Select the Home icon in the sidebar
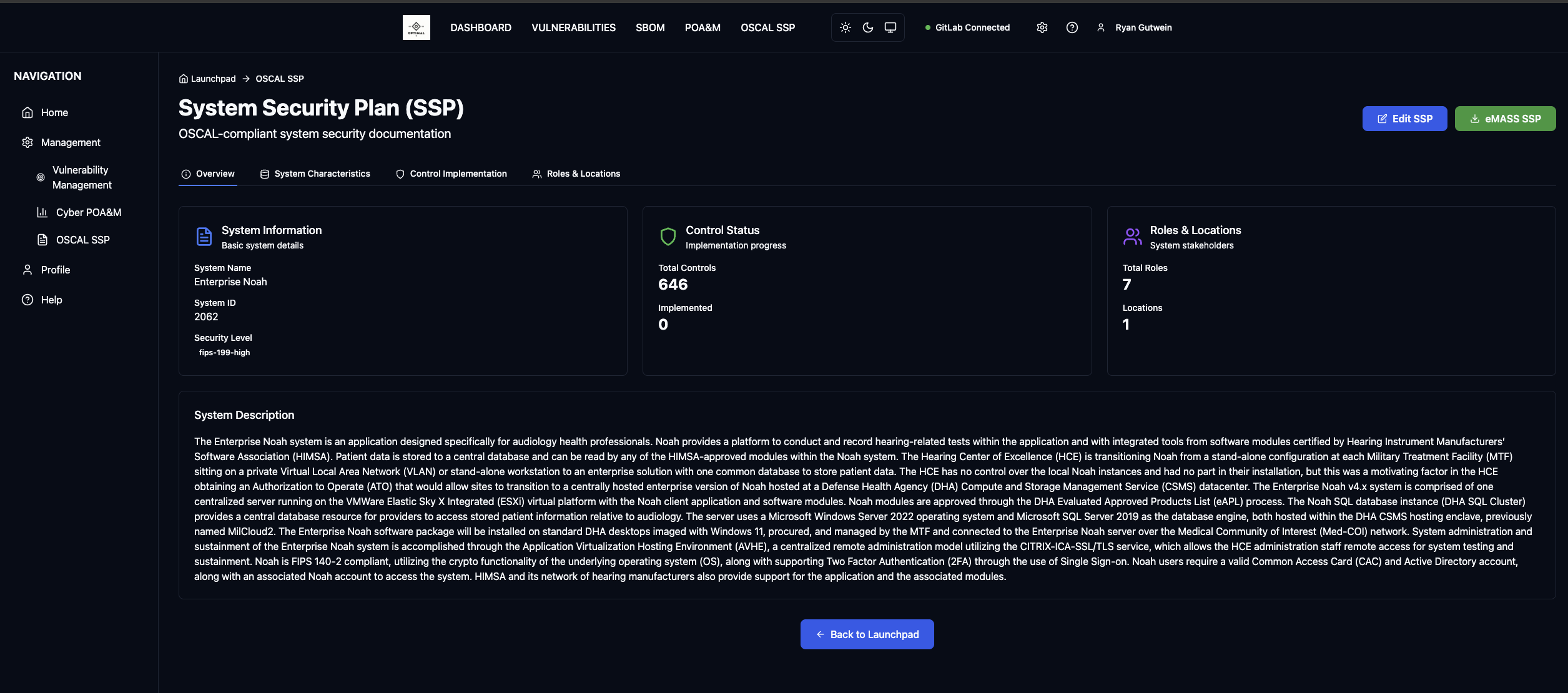Screen dimensions: 1568x693 pos(27,112)
